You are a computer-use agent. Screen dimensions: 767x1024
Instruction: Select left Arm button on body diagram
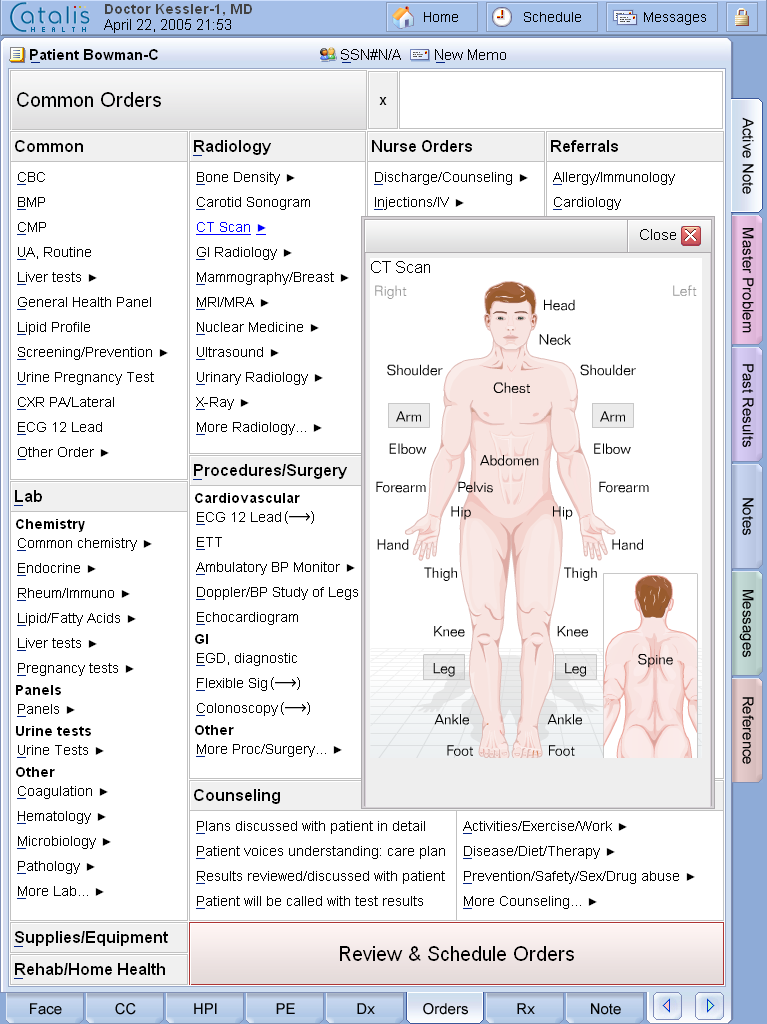612,417
